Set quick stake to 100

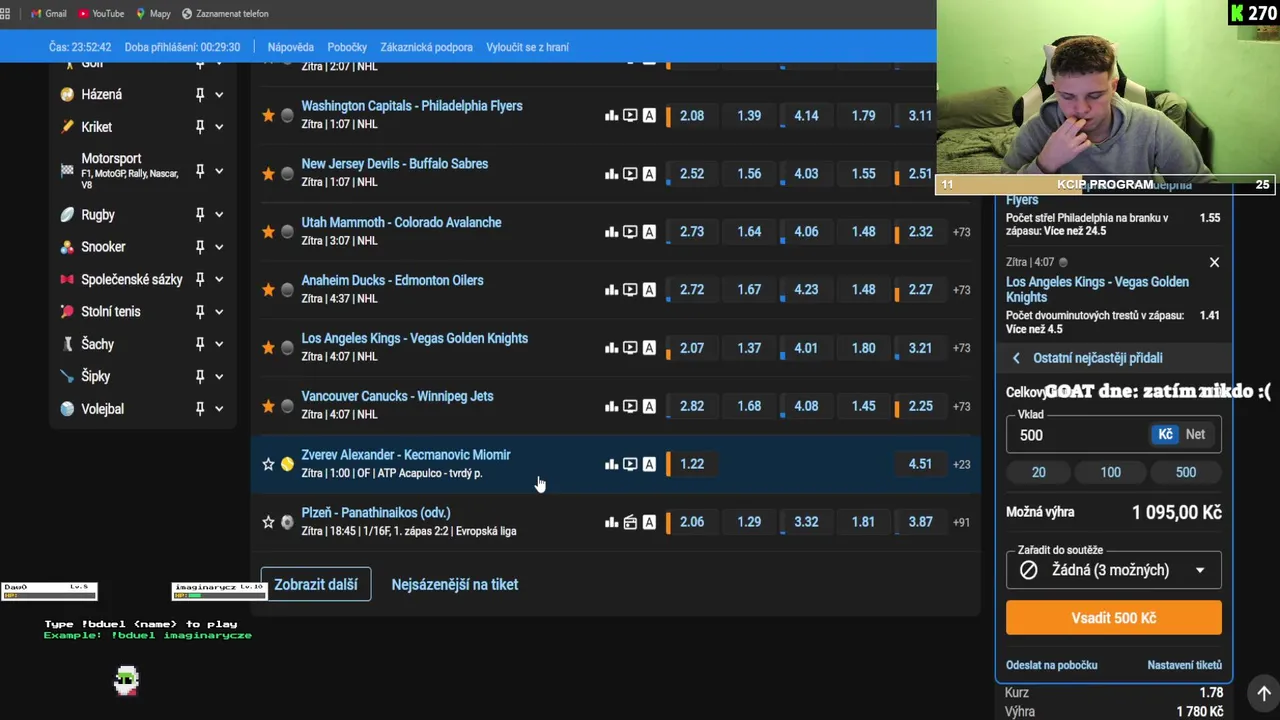click(x=1111, y=472)
